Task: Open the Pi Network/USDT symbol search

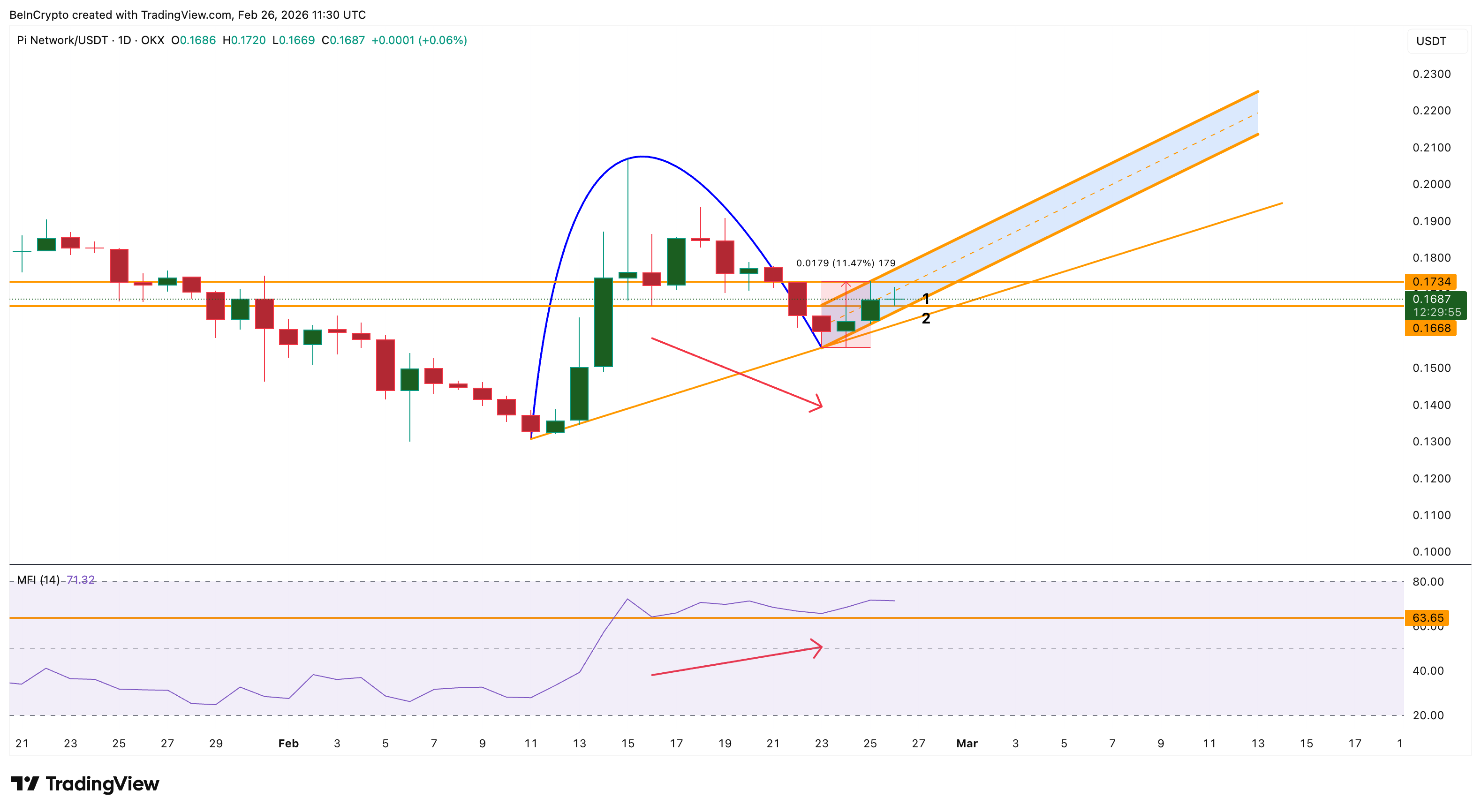Action: point(63,40)
